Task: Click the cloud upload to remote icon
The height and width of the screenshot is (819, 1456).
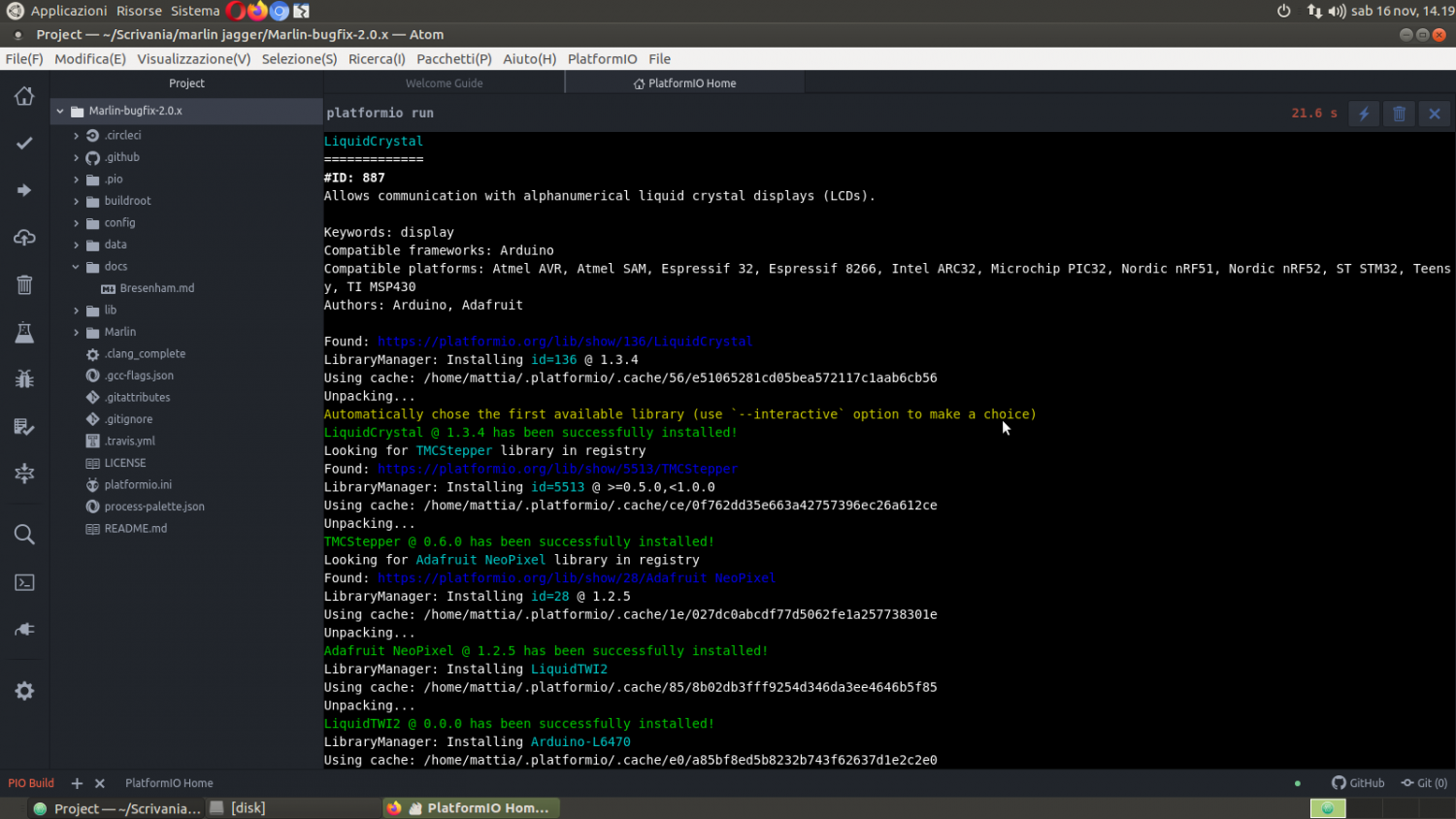Action: pyautogui.click(x=24, y=238)
